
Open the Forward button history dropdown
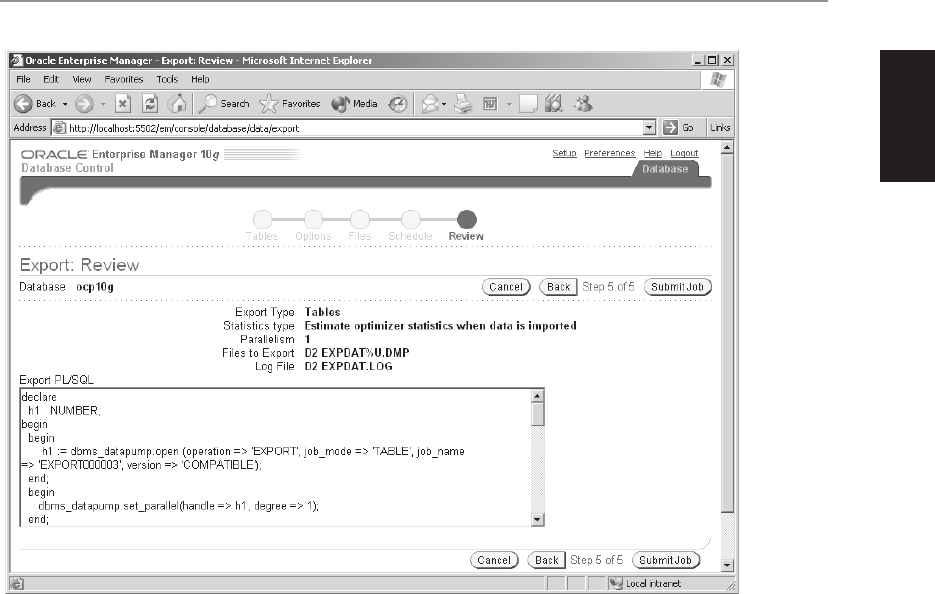(103, 104)
